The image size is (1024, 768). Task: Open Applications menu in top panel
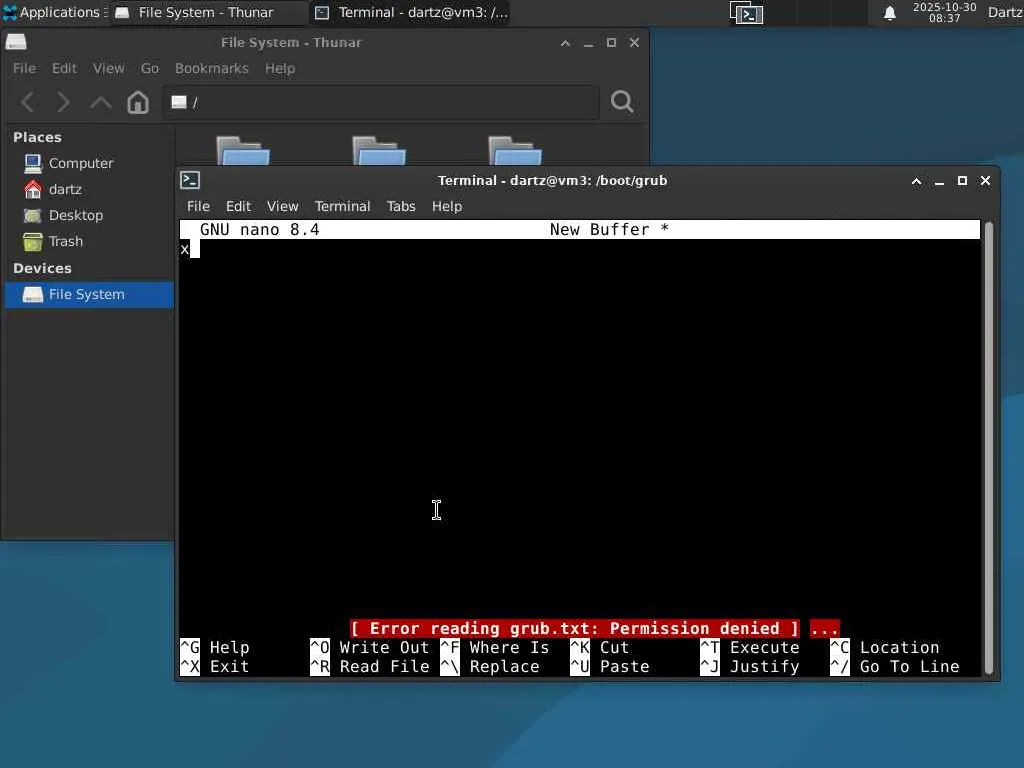click(x=54, y=12)
